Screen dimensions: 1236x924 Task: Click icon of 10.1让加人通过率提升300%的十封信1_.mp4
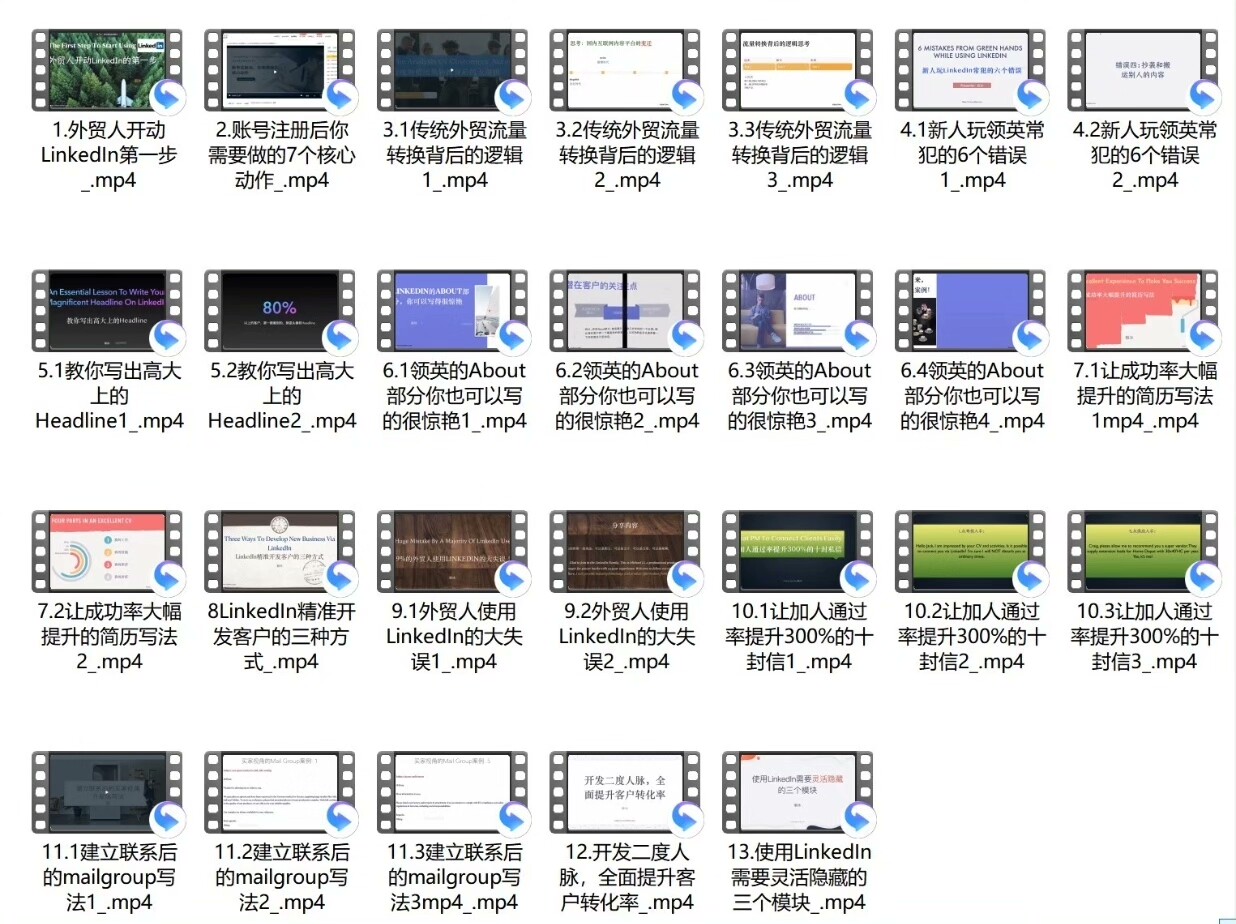[x=799, y=551]
